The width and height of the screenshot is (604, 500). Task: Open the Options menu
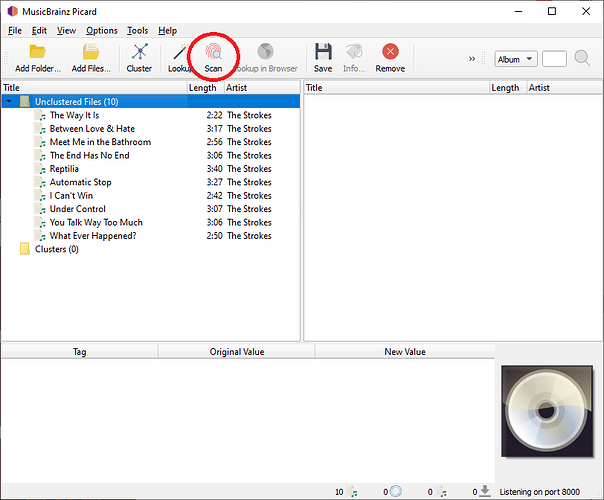click(102, 30)
